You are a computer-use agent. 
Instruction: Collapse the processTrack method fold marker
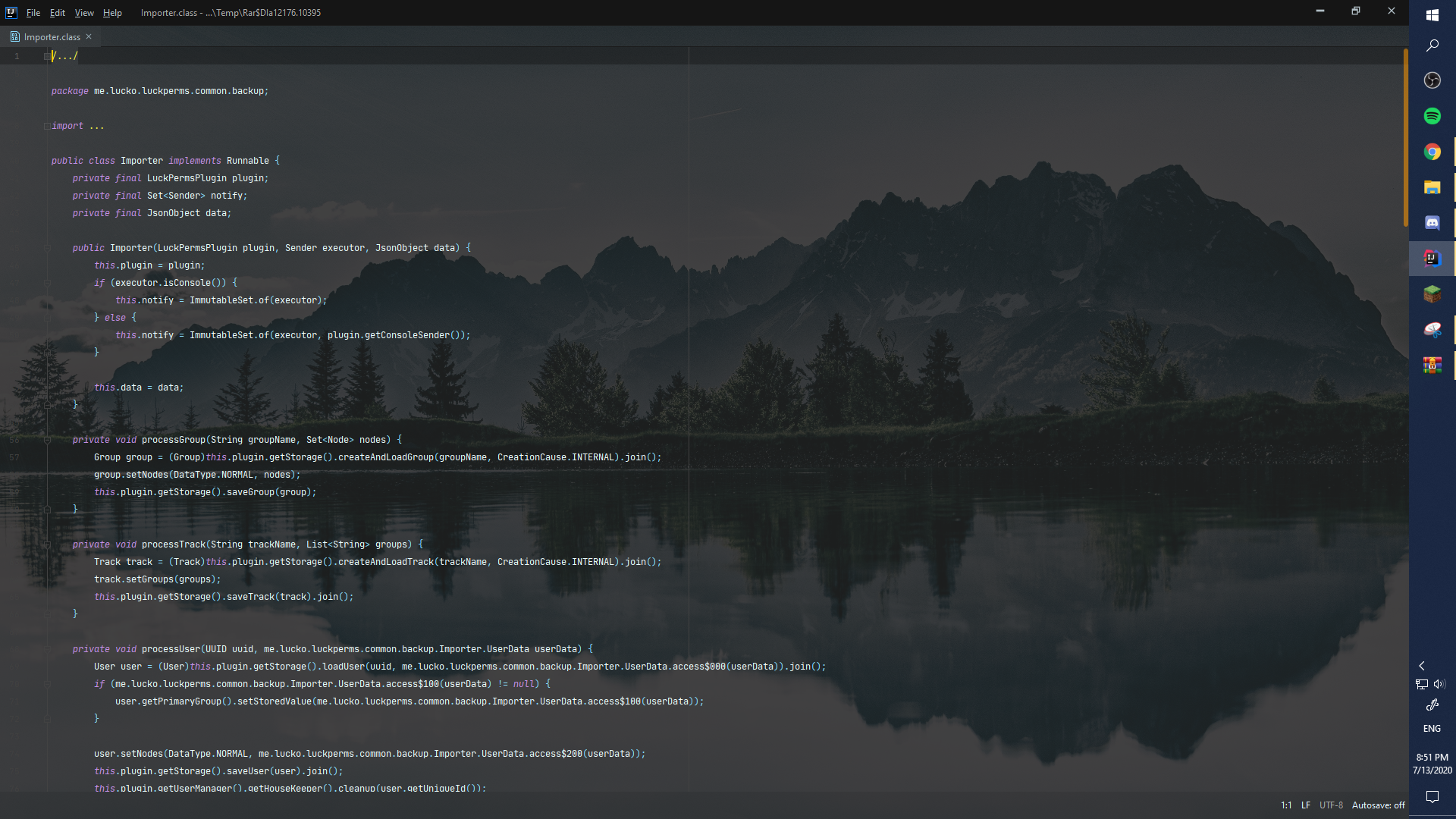pyautogui.click(x=47, y=544)
